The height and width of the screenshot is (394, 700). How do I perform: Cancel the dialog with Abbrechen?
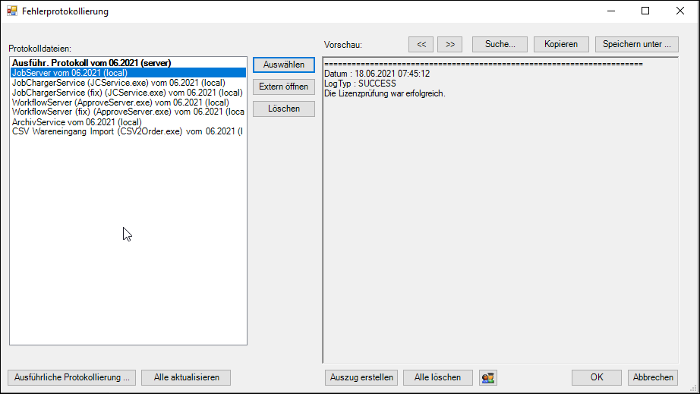click(653, 377)
